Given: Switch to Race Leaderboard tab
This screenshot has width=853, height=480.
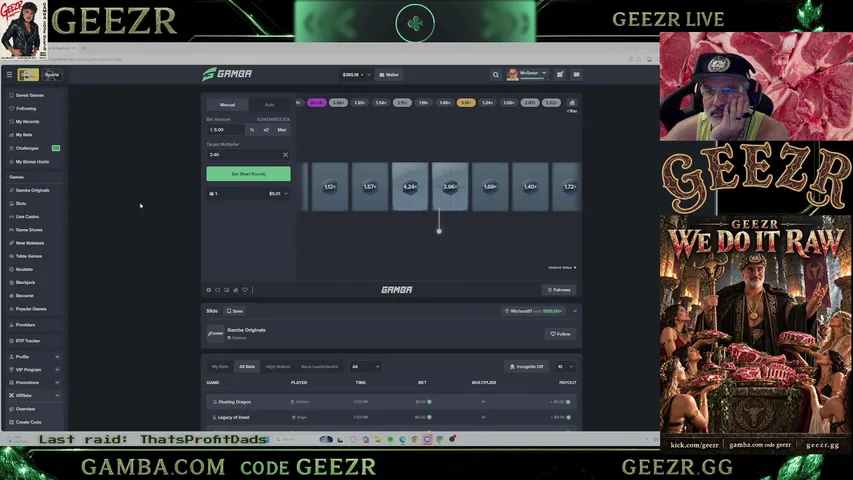Looking at the screenshot, I should point(319,367).
